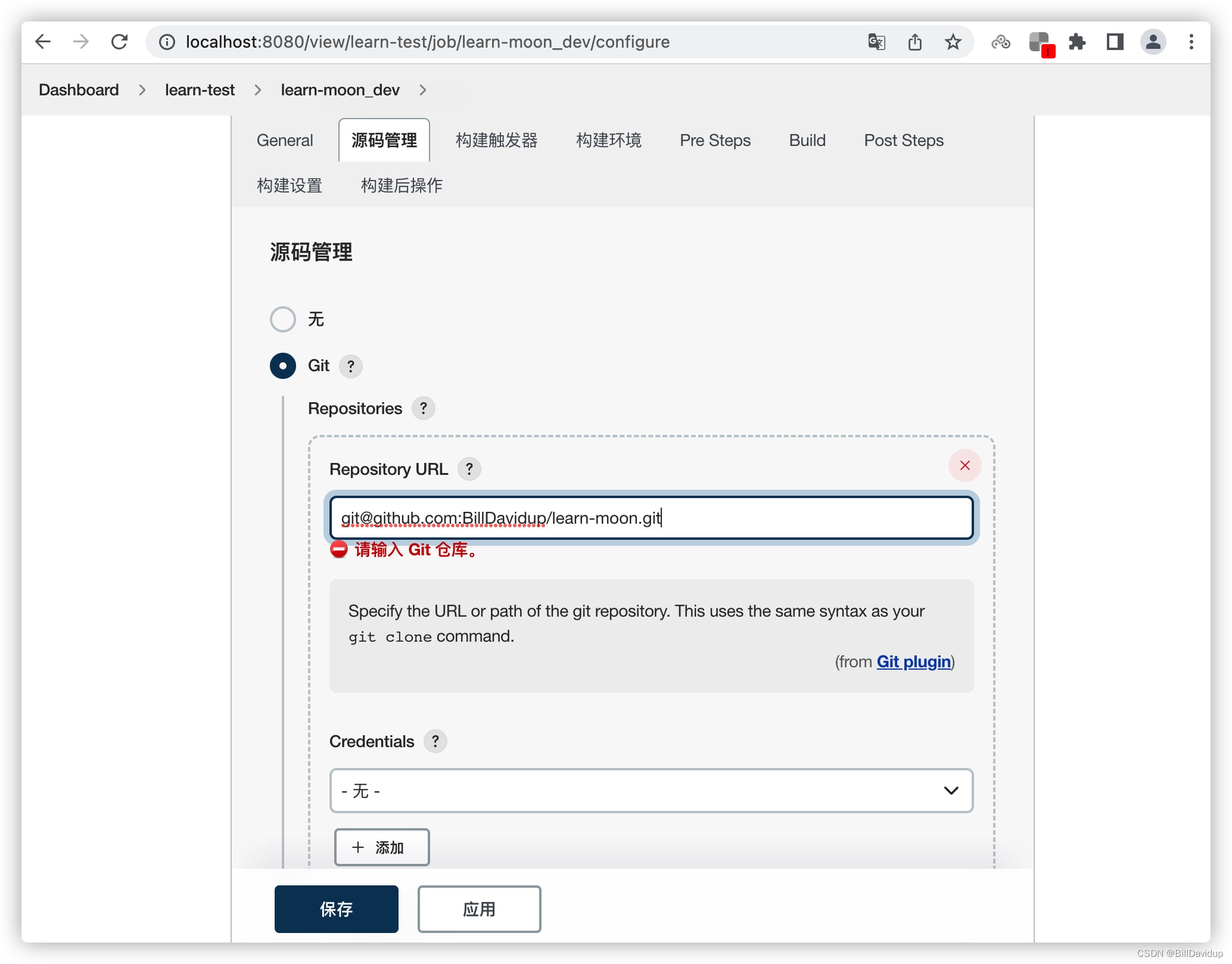Image resolution: width=1232 pixels, height=964 pixels.
Task: Click the browser address bar URL
Action: coord(428,42)
